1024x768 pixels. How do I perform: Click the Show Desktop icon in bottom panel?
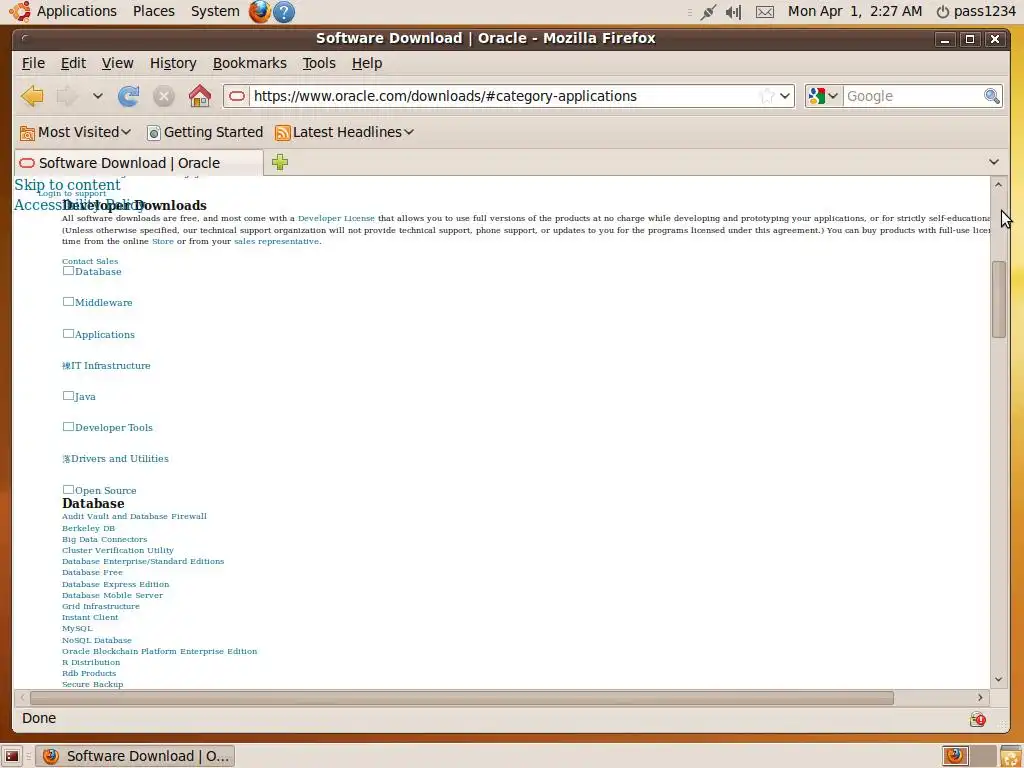click(x=12, y=756)
